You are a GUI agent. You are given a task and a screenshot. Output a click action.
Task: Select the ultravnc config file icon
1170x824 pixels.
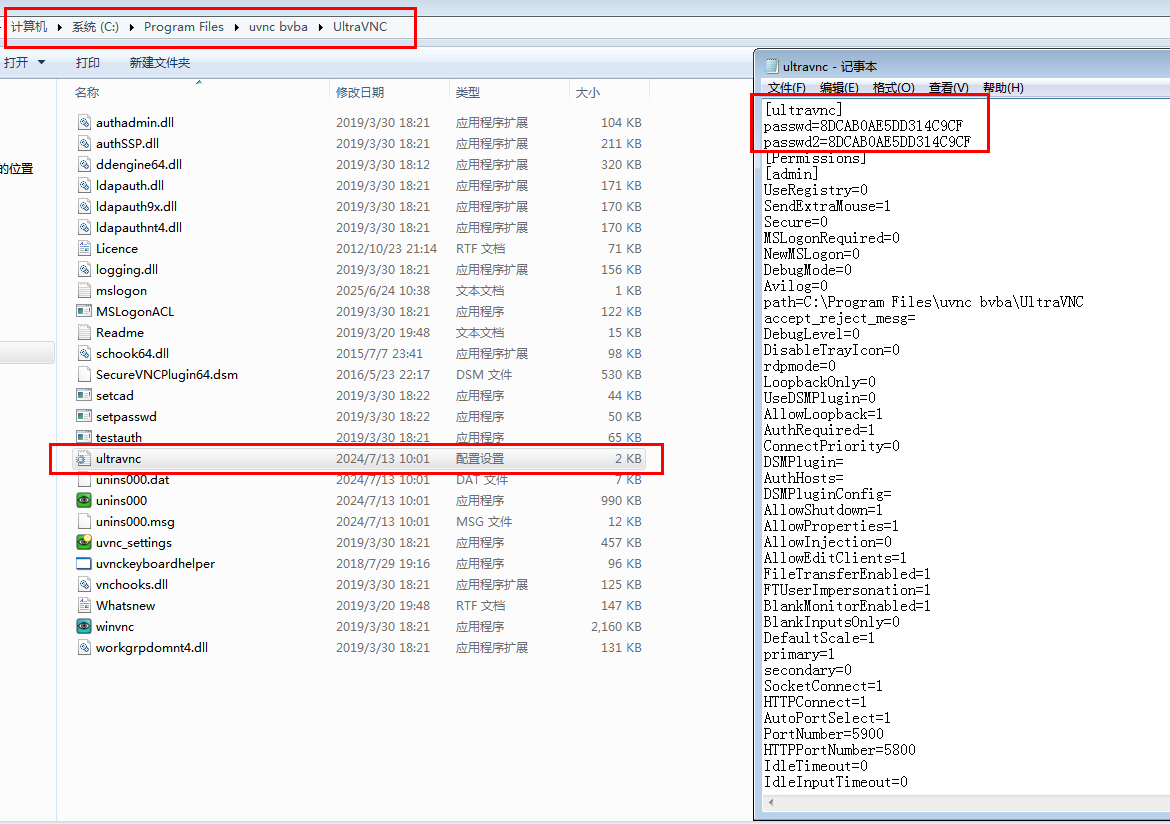84,458
